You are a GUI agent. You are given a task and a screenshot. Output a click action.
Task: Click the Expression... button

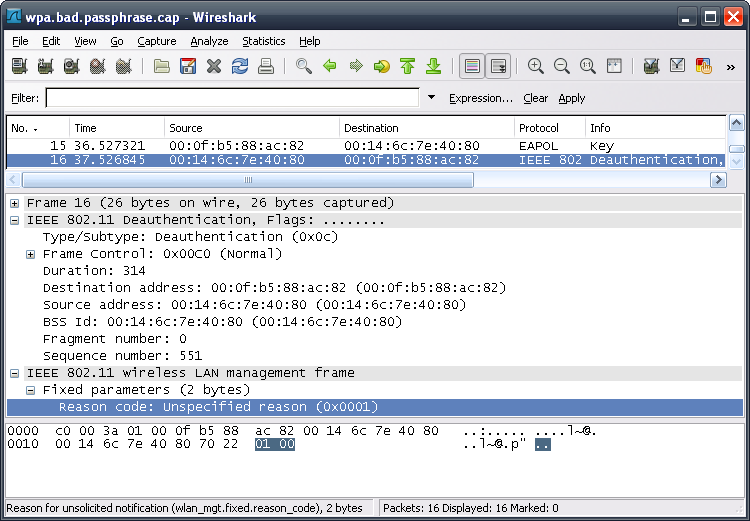480,98
